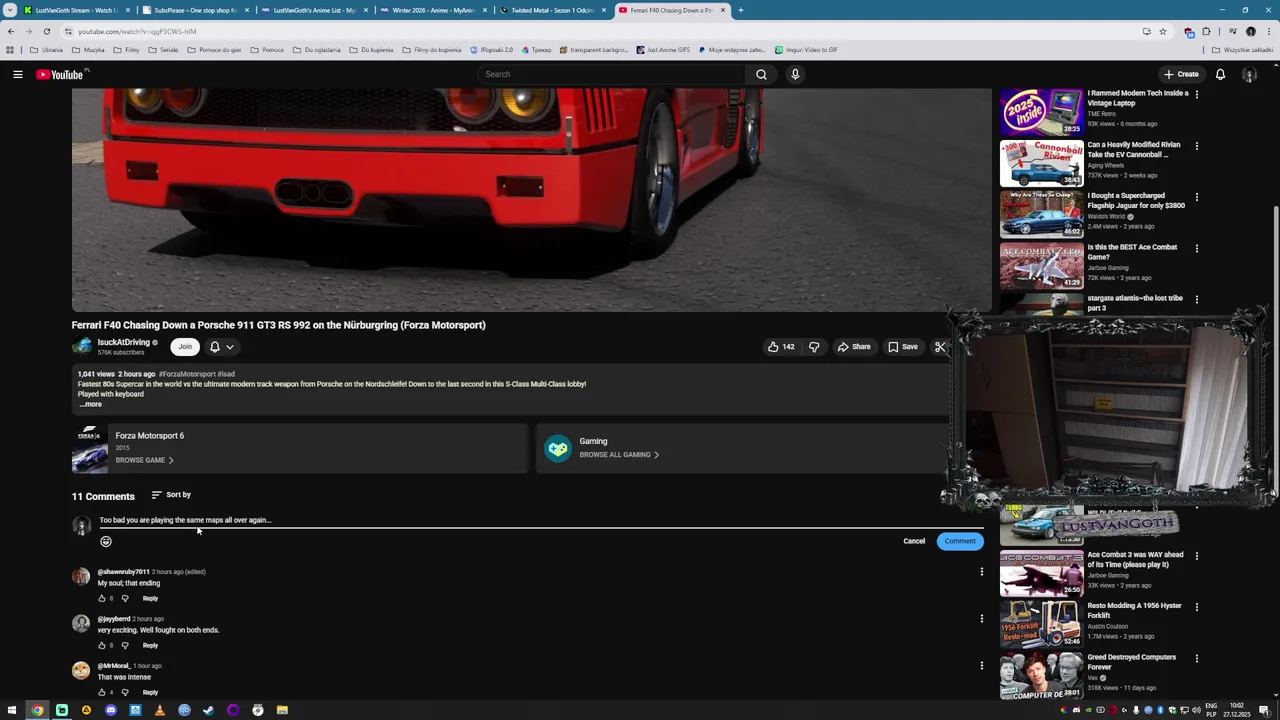
Task: Open options menu for @shawnruby7011's comment
Action: click(x=981, y=572)
